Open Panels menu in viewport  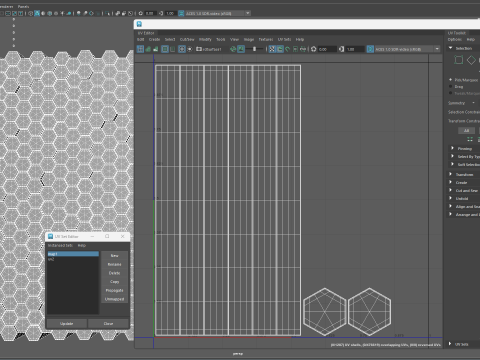(23, 6)
